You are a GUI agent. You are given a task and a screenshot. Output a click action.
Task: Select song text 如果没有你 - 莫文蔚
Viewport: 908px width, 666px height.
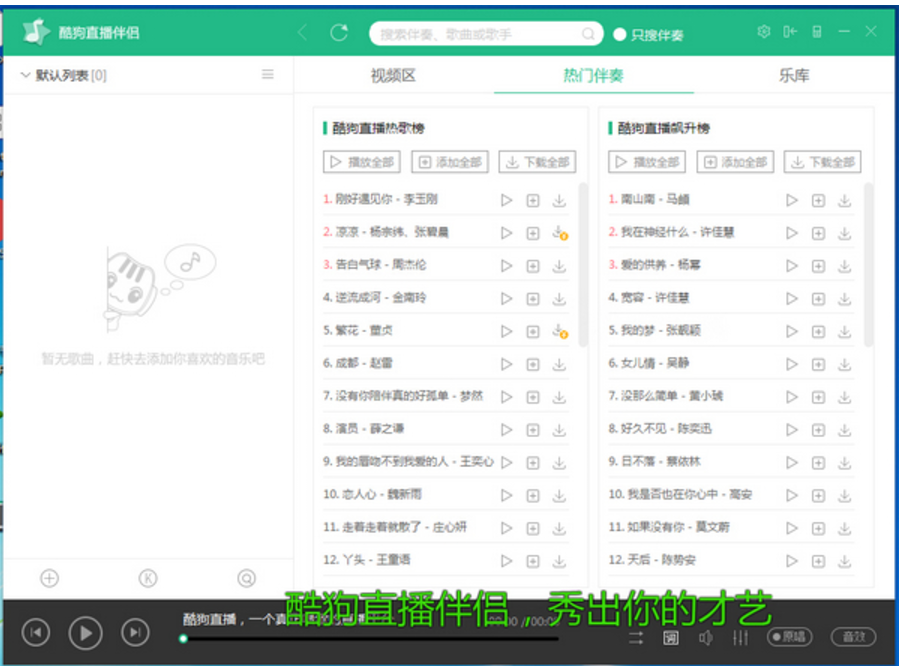(x=678, y=527)
